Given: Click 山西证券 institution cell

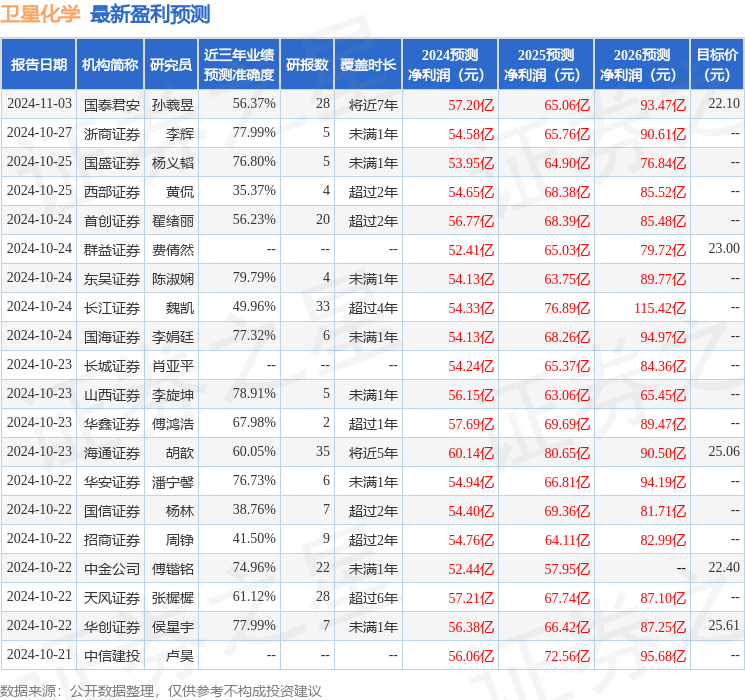Looking at the screenshot, I should point(112,395).
